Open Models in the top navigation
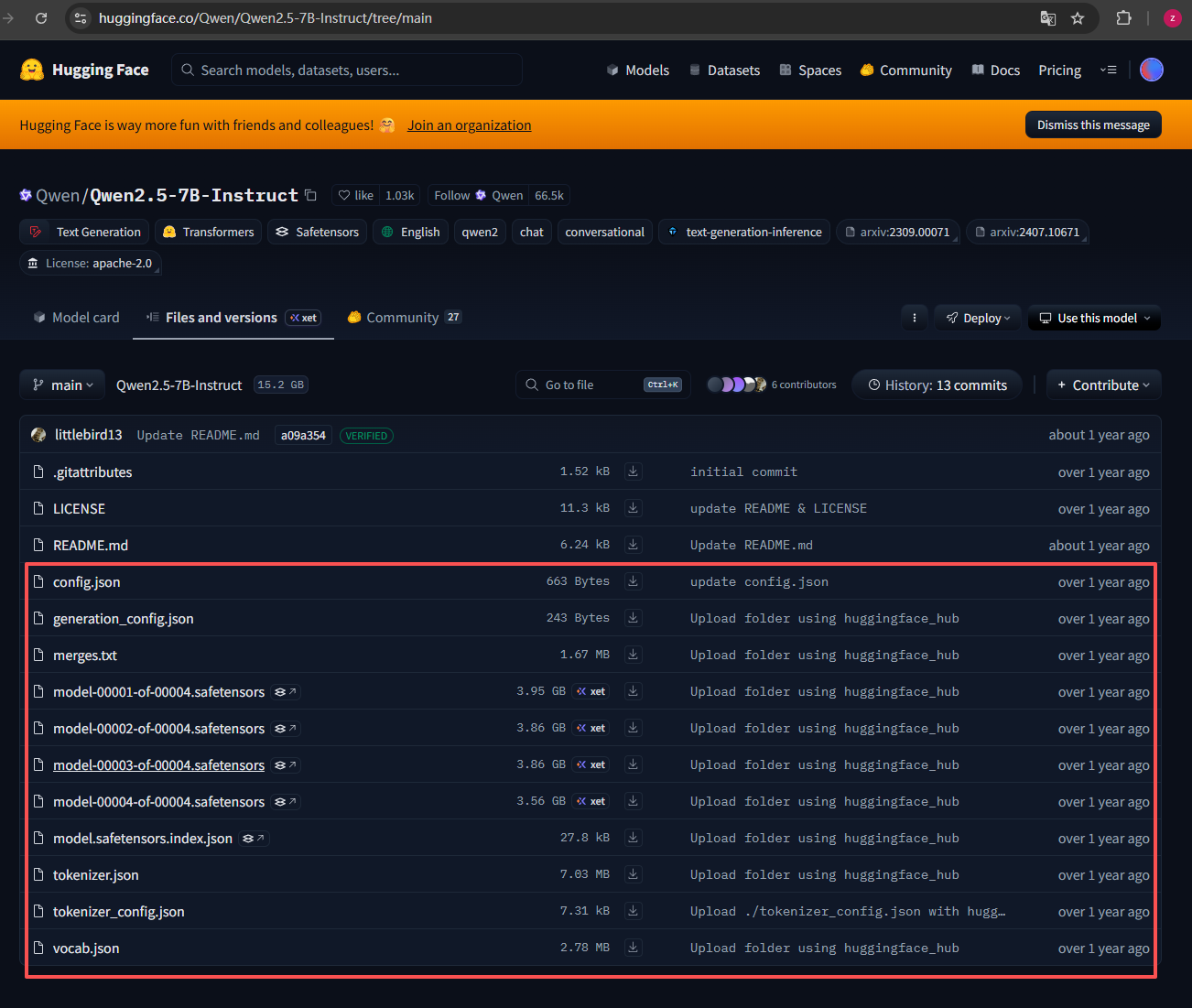The height and width of the screenshot is (1008, 1192). point(638,70)
